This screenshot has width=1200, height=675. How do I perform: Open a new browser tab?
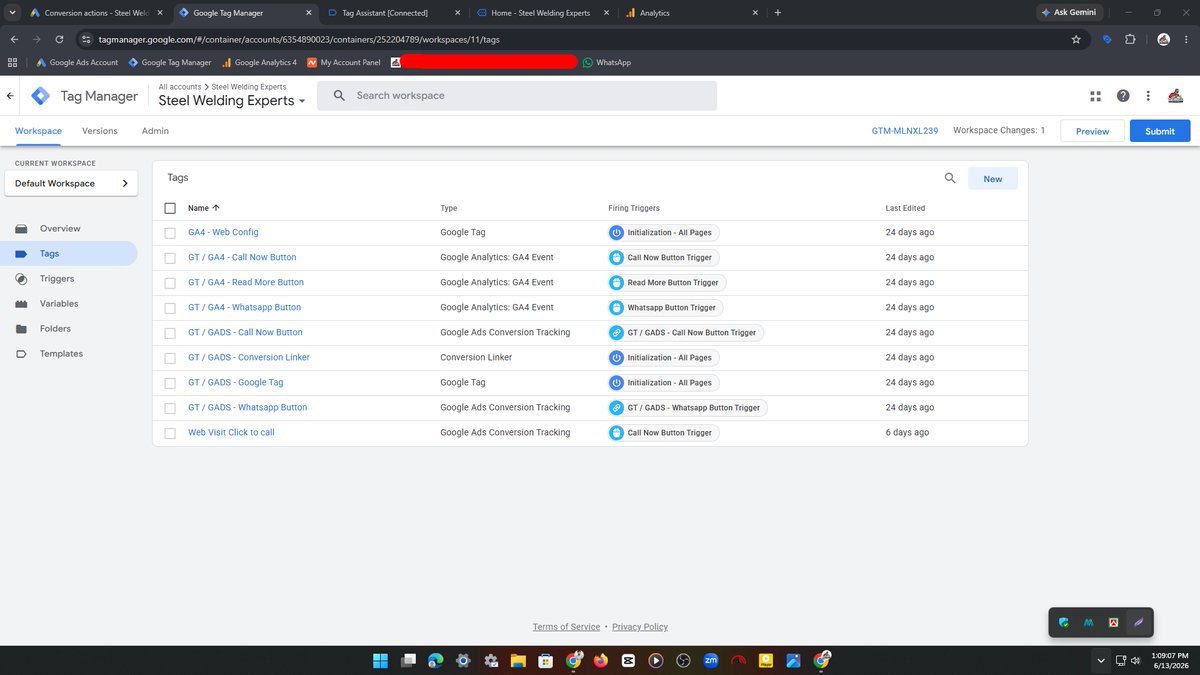pos(778,13)
